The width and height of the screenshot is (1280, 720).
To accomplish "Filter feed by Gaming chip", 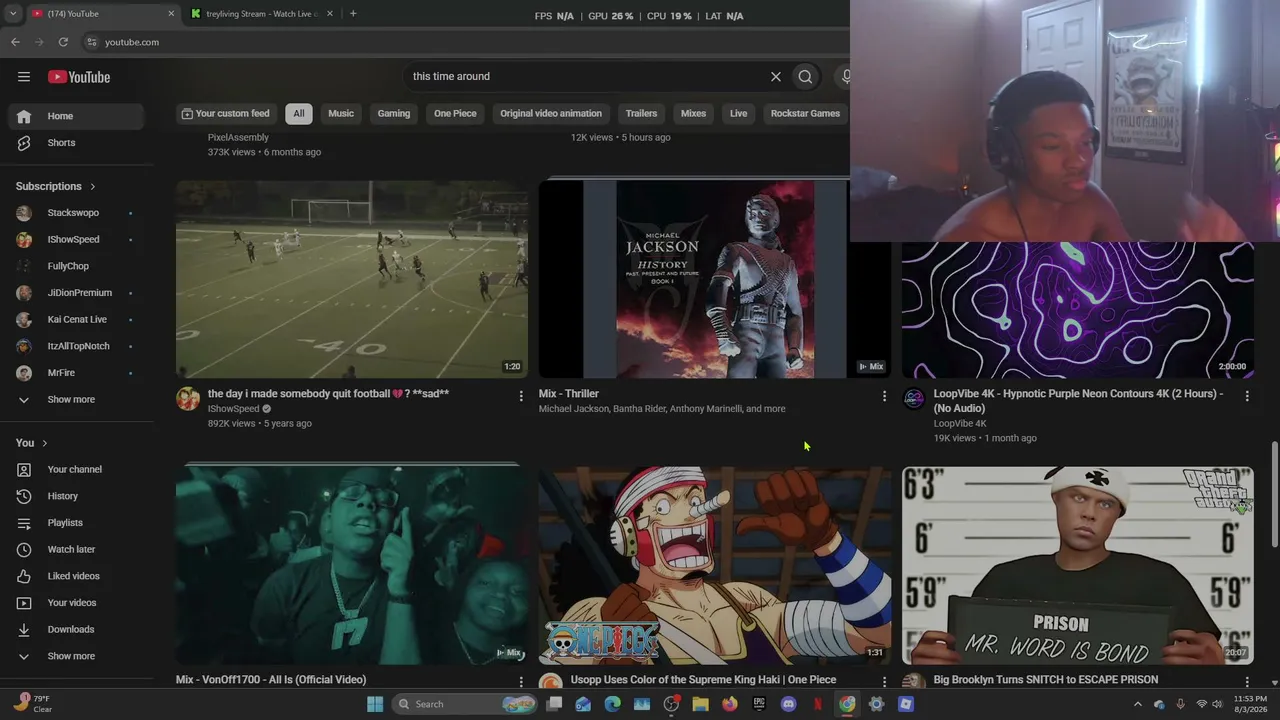I will click(x=394, y=113).
